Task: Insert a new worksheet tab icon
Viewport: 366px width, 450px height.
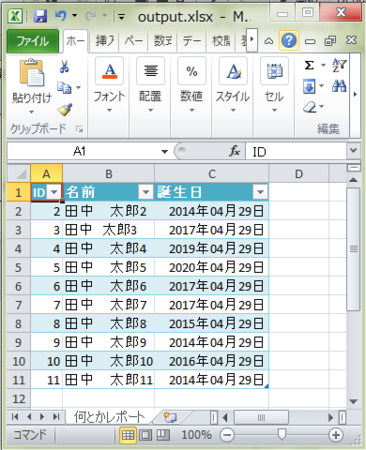Action: coord(170,417)
